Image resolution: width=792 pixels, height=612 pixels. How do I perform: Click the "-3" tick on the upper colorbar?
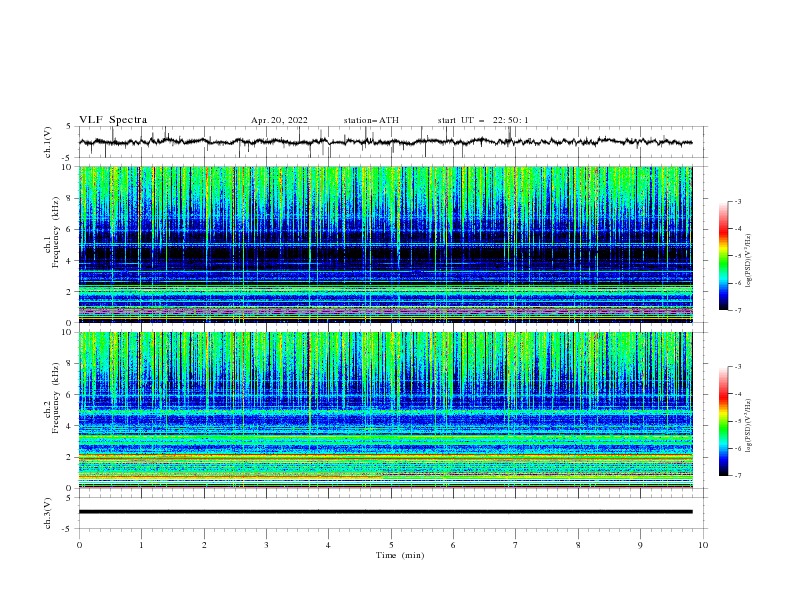click(737, 201)
